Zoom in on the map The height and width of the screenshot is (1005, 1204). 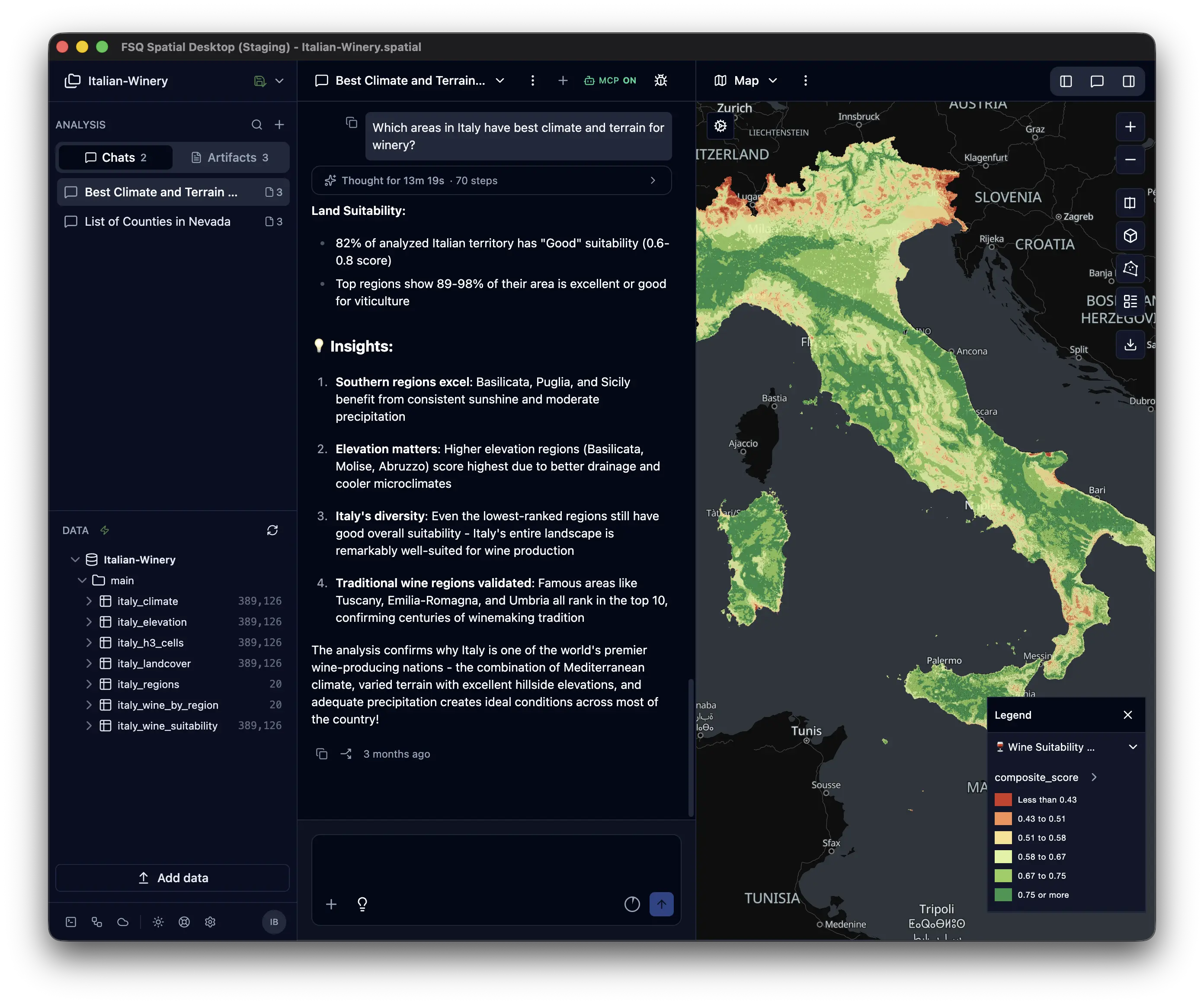(1130, 127)
